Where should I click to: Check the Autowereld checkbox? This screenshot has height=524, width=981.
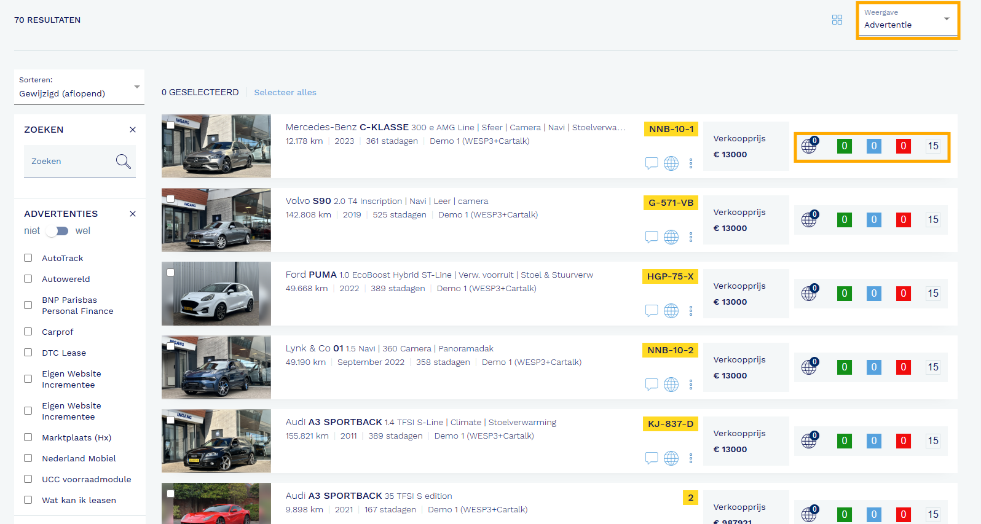coord(28,279)
